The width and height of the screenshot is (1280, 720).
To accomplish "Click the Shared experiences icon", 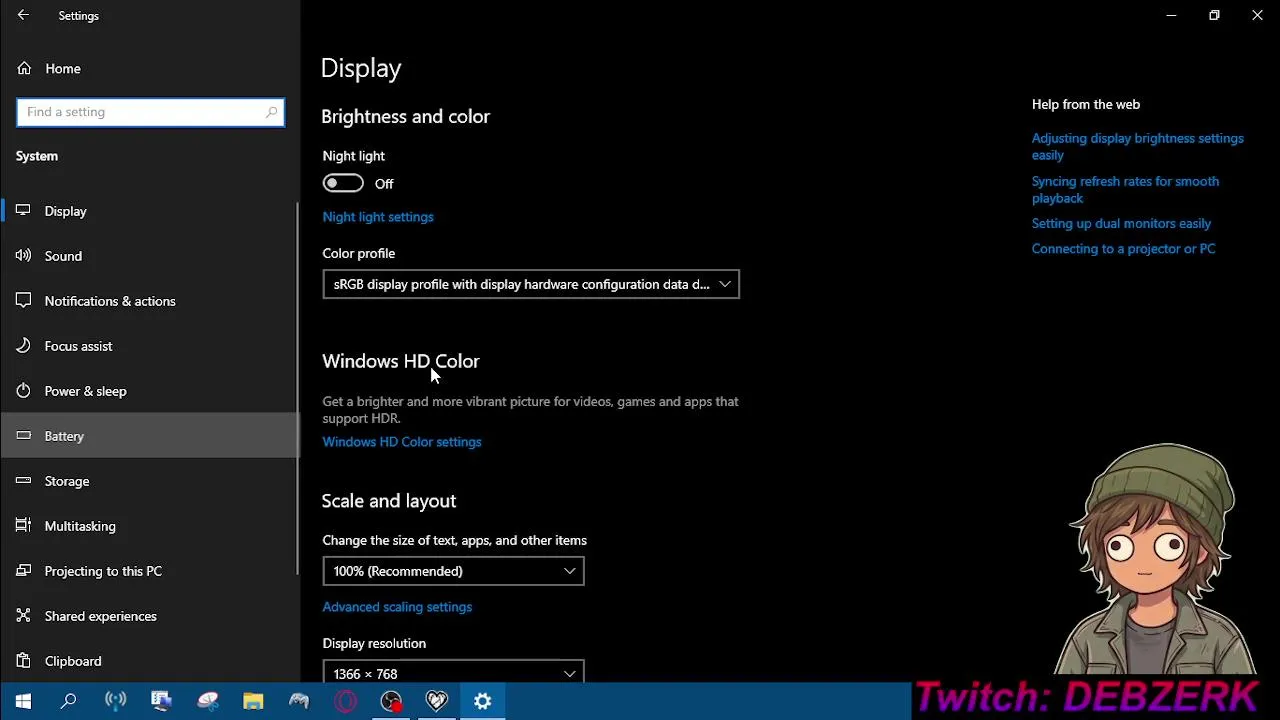I will 24,616.
